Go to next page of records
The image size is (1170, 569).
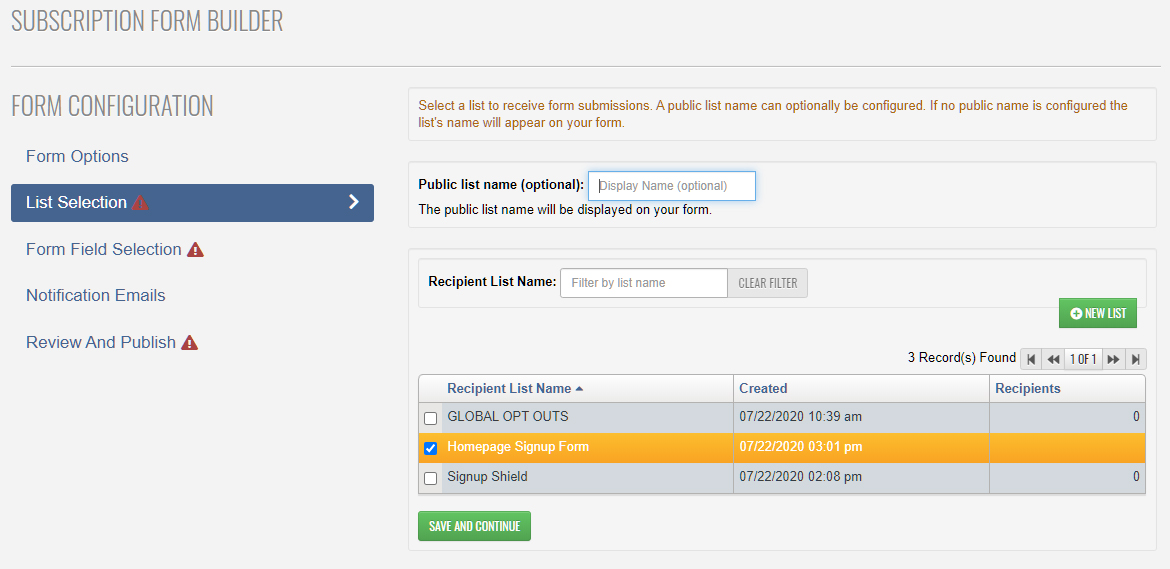(x=1113, y=359)
